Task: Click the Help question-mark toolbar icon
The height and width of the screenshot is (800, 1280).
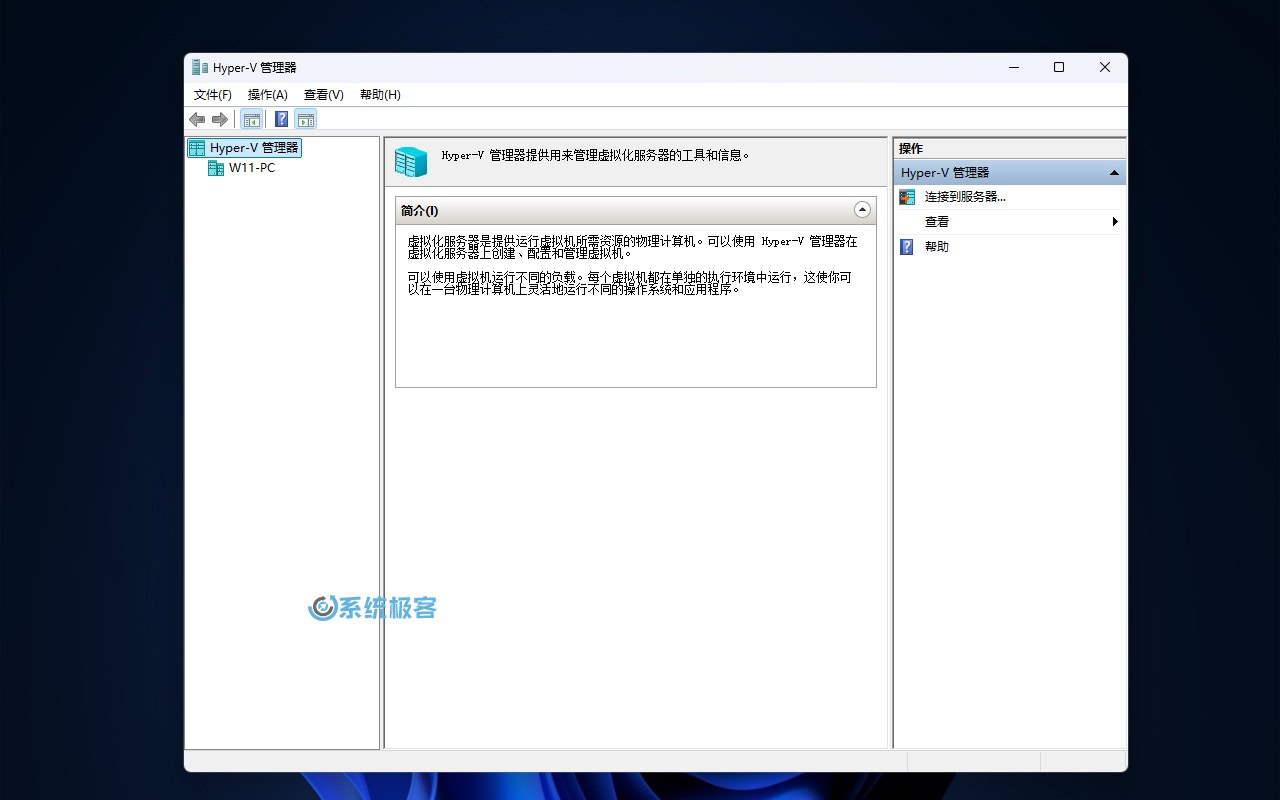Action: 281,120
